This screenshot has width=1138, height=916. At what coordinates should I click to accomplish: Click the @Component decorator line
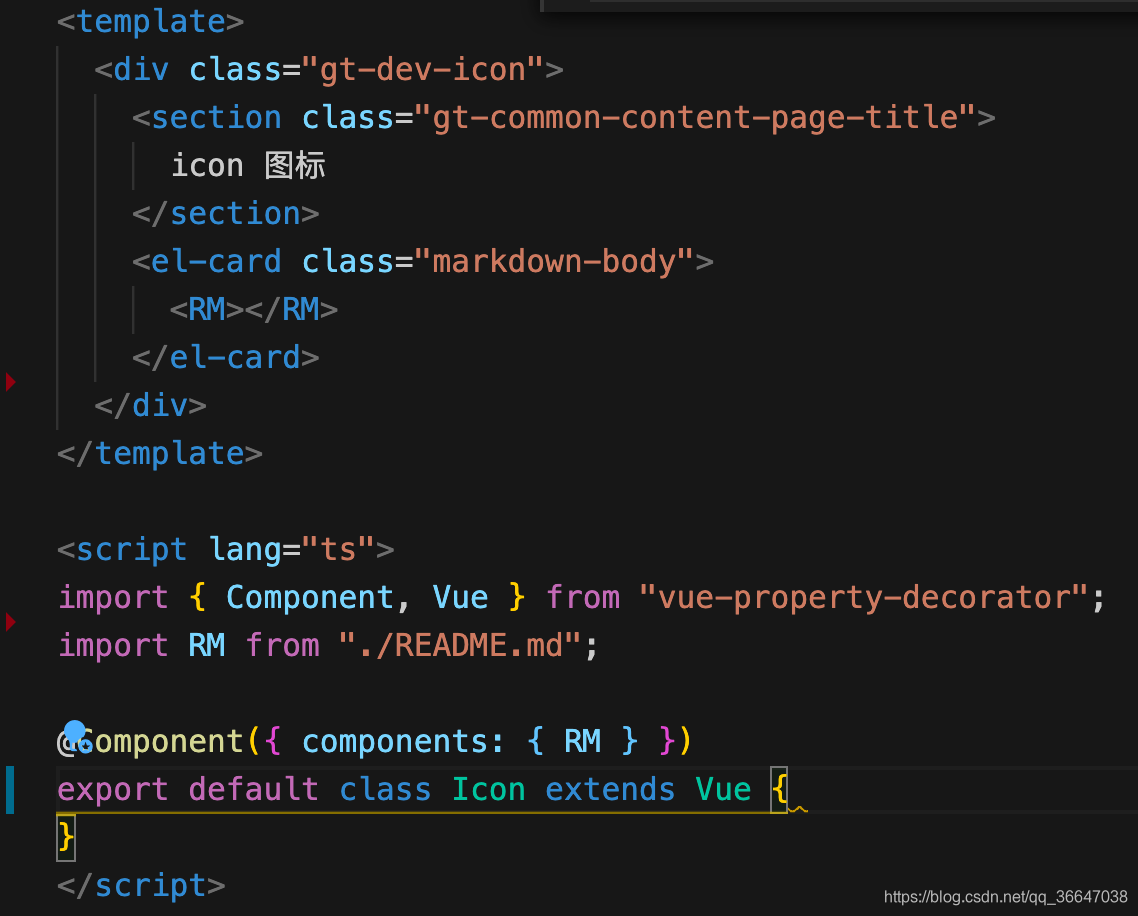tap(374, 741)
